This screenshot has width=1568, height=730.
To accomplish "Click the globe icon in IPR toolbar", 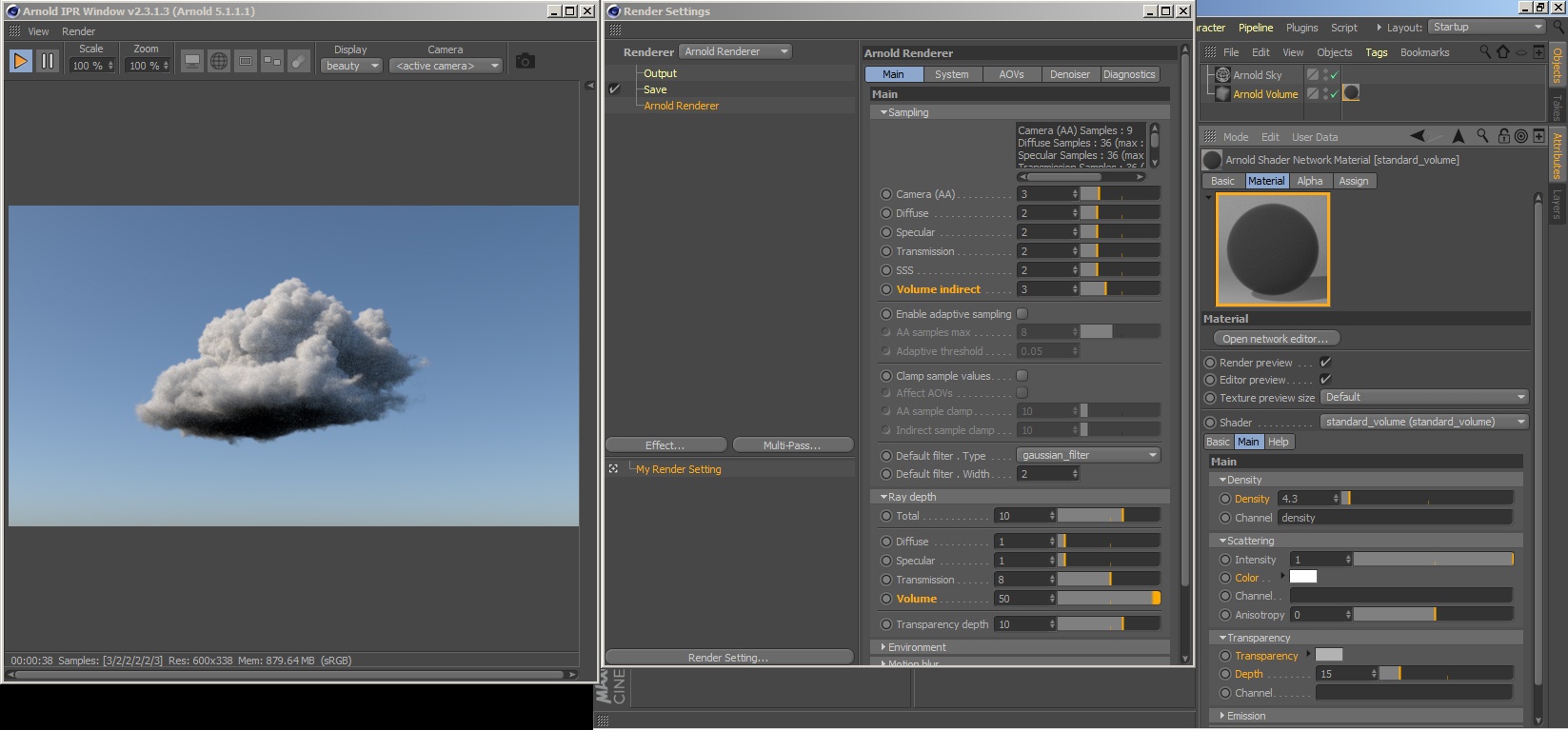I will pyautogui.click(x=219, y=61).
